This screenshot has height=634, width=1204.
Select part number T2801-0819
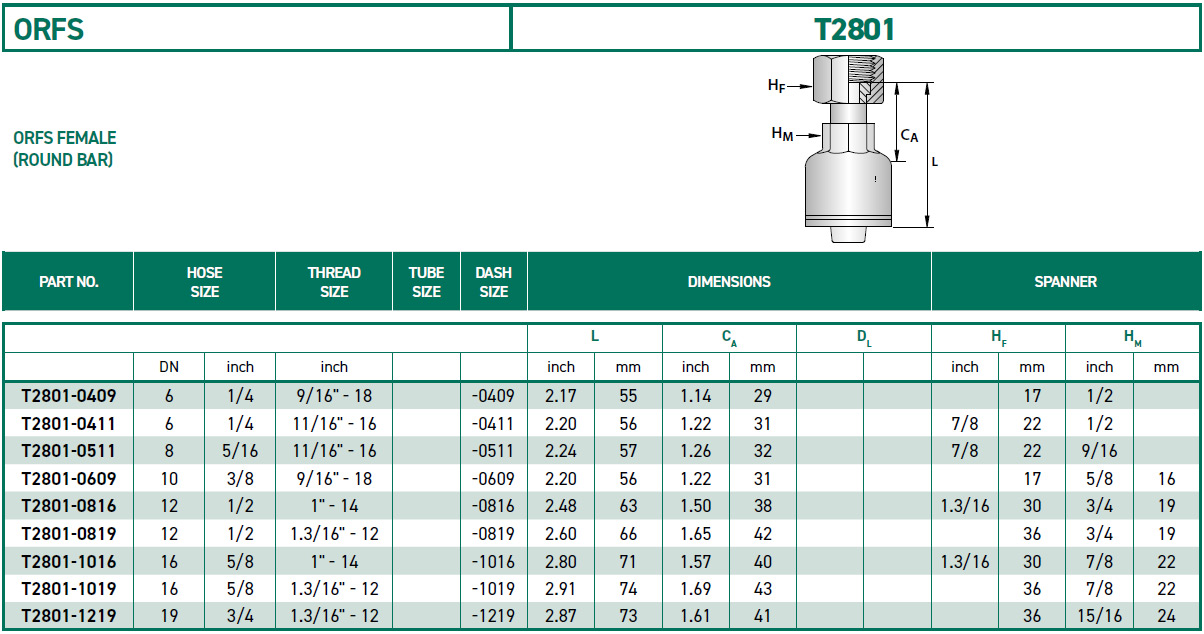click(68, 534)
